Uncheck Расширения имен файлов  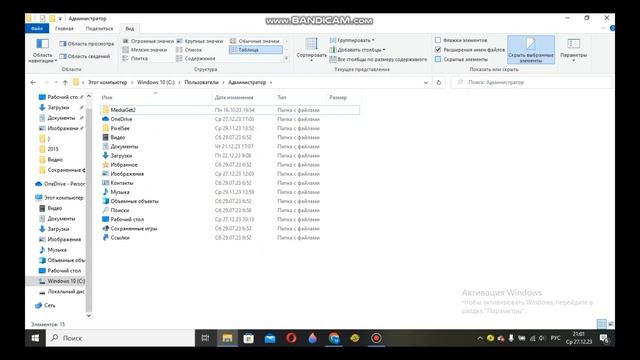(x=438, y=50)
